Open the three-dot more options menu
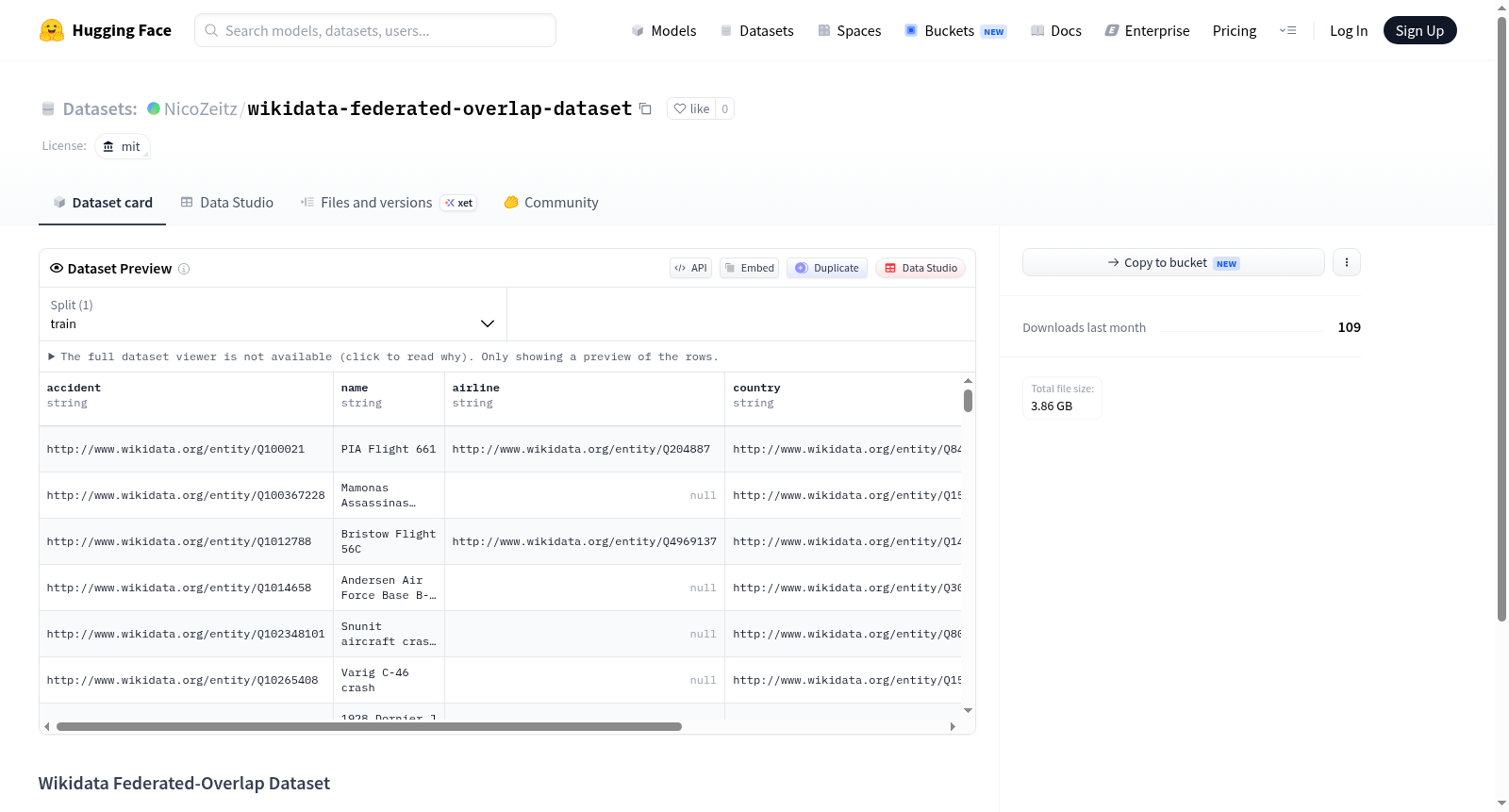1509x812 pixels. (x=1347, y=262)
